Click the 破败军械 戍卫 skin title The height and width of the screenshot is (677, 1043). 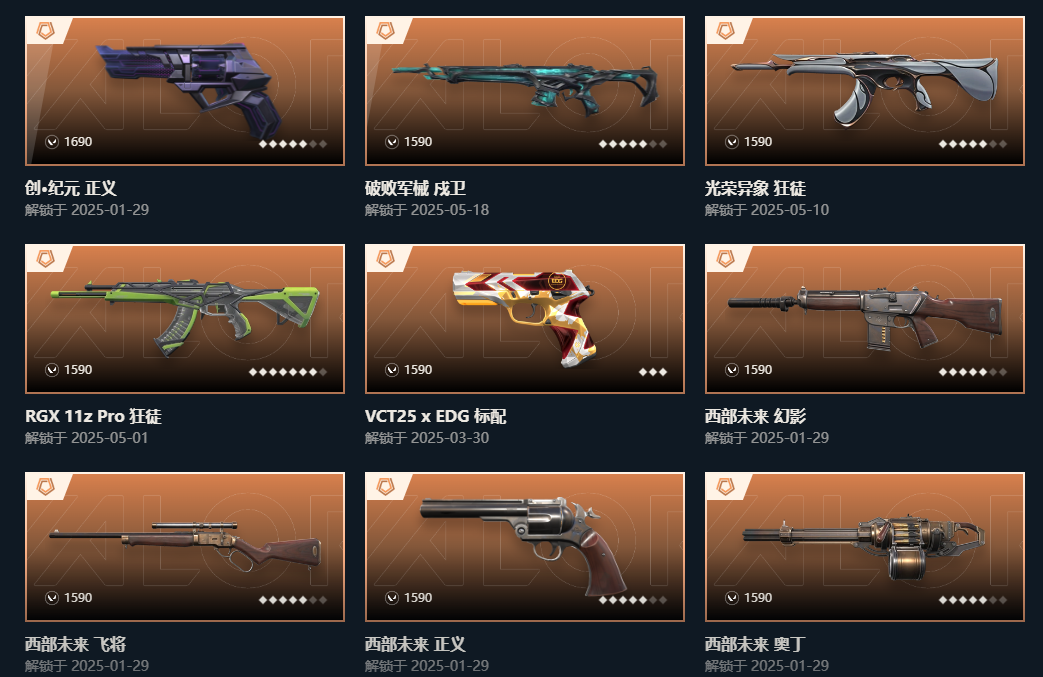tap(415, 188)
